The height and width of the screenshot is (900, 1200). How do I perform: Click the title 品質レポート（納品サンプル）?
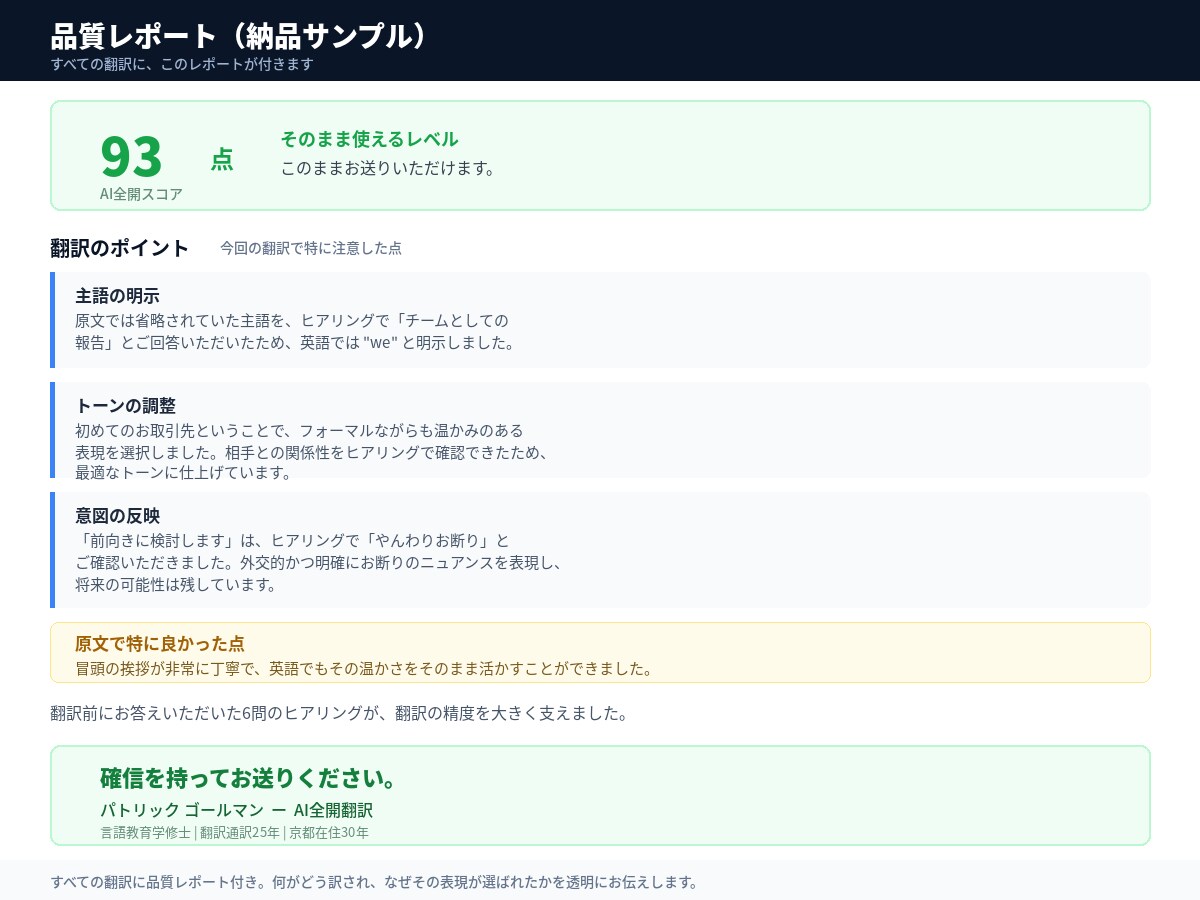240,36
